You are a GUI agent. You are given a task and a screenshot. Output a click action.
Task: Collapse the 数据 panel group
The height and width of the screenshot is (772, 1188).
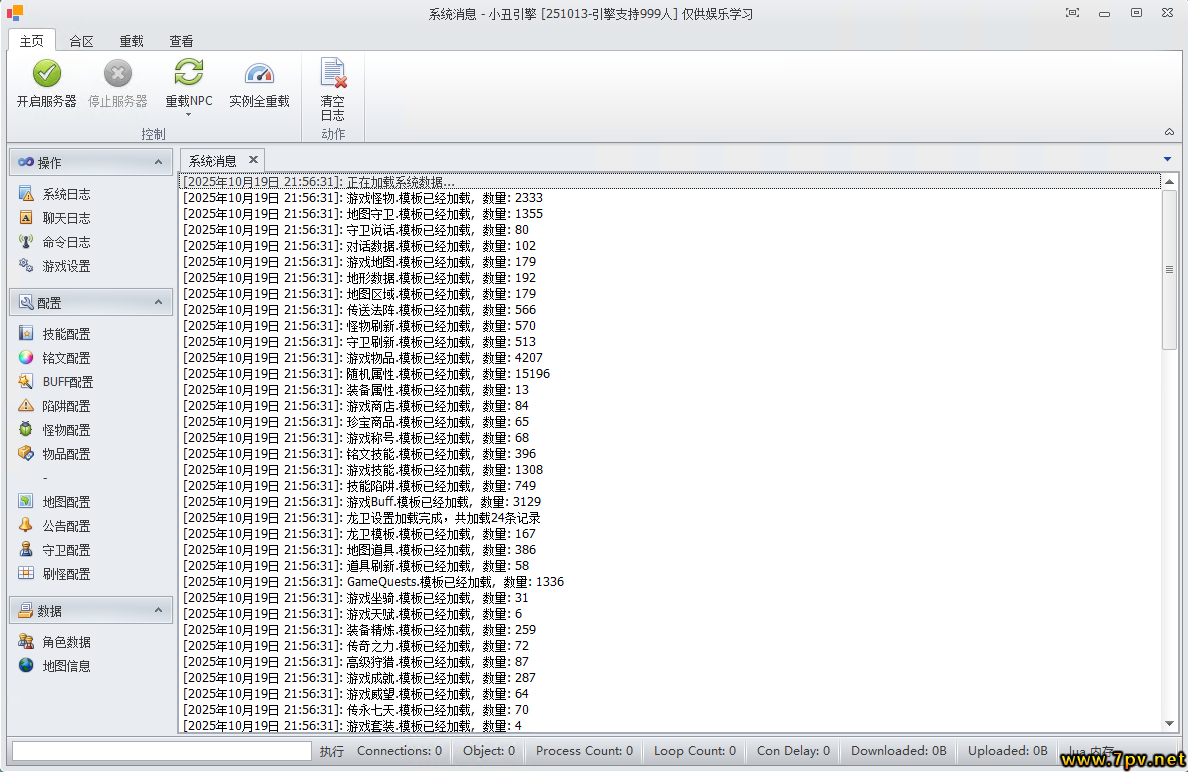[x=158, y=610]
